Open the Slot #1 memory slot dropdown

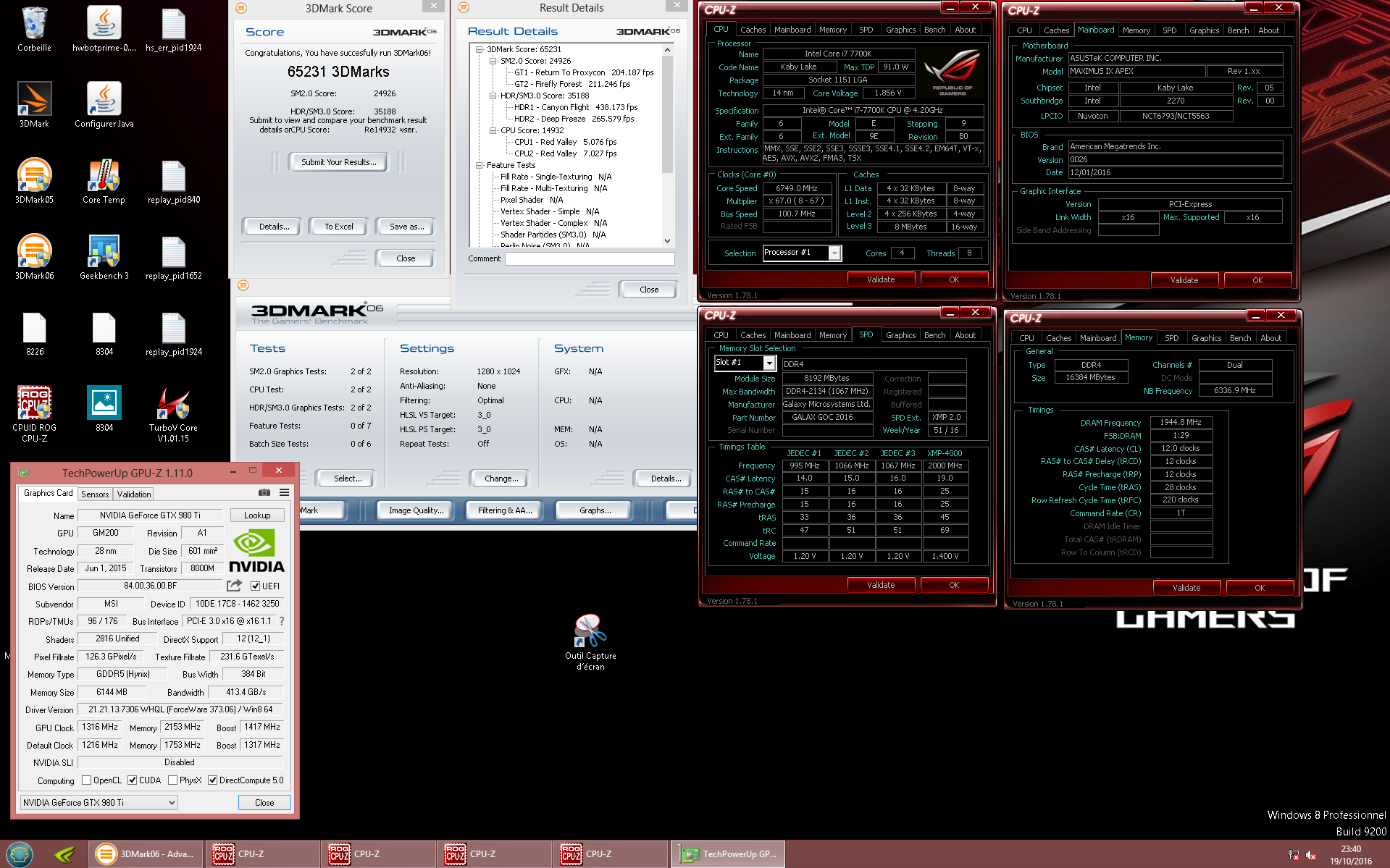[x=745, y=363]
